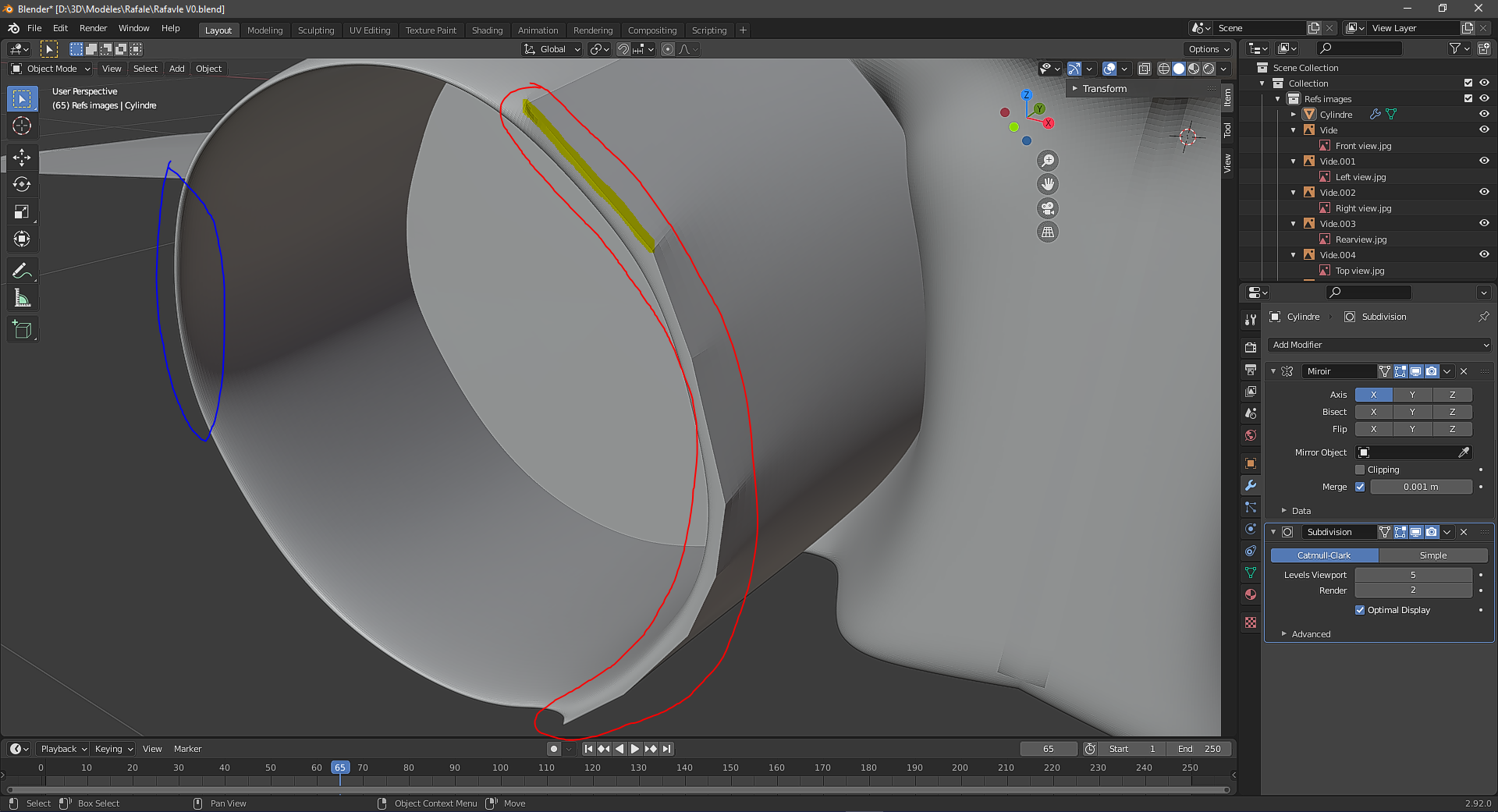The width and height of the screenshot is (1498, 812).
Task: Click the viewport zoom magnifier icon
Action: (x=1048, y=161)
